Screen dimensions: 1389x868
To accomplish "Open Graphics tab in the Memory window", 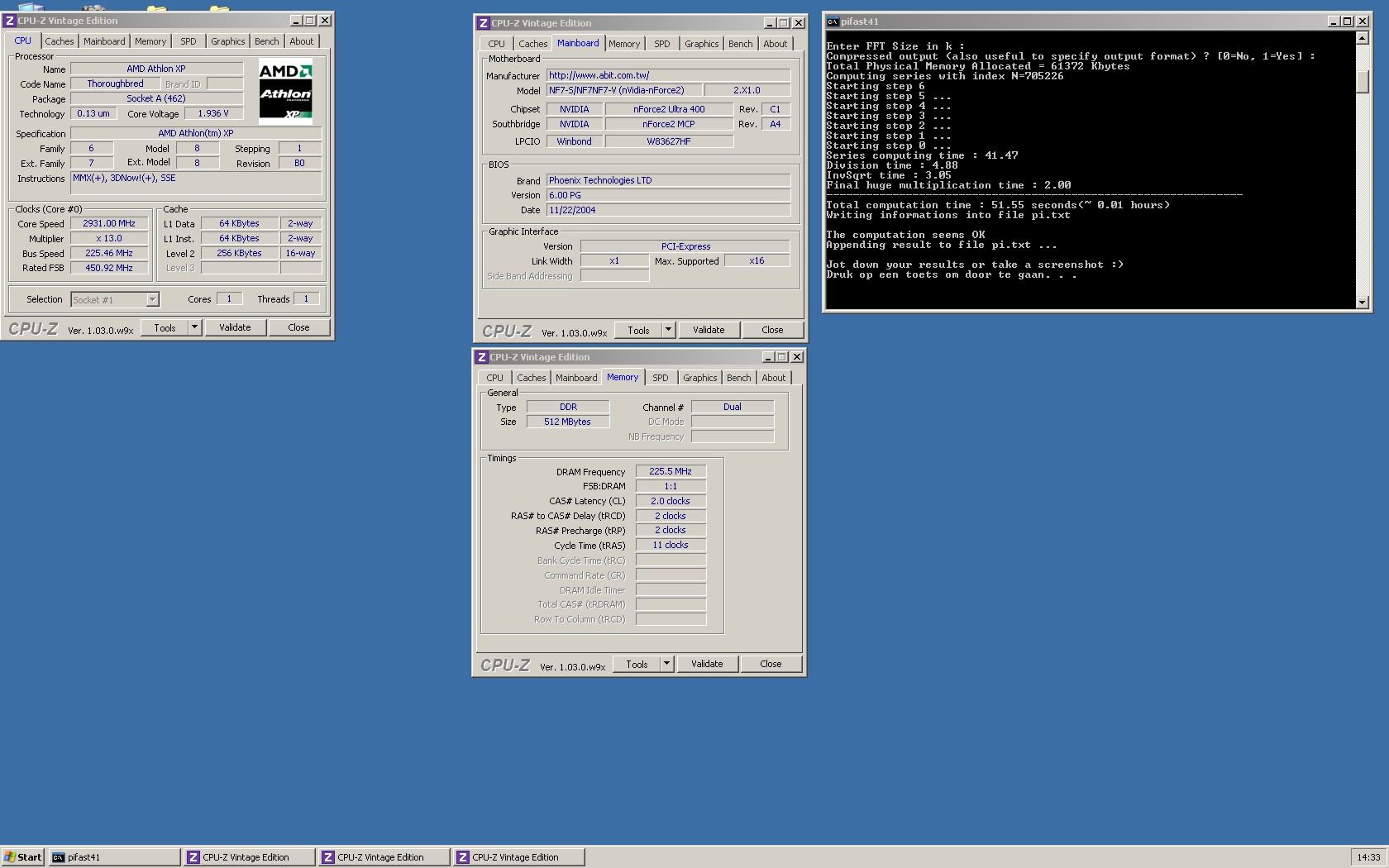I will click(x=699, y=378).
